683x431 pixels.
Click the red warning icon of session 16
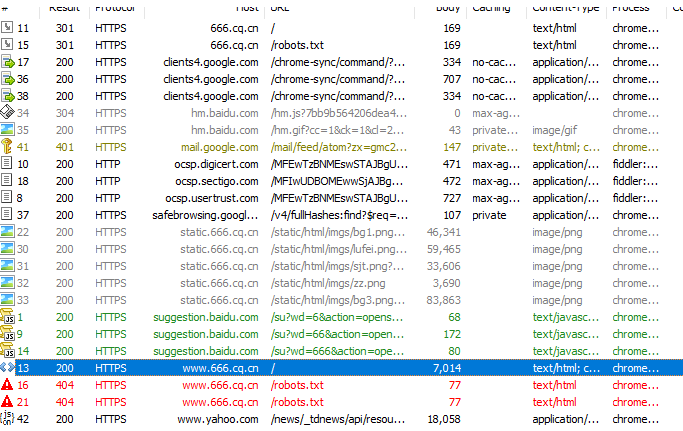tap(7, 384)
